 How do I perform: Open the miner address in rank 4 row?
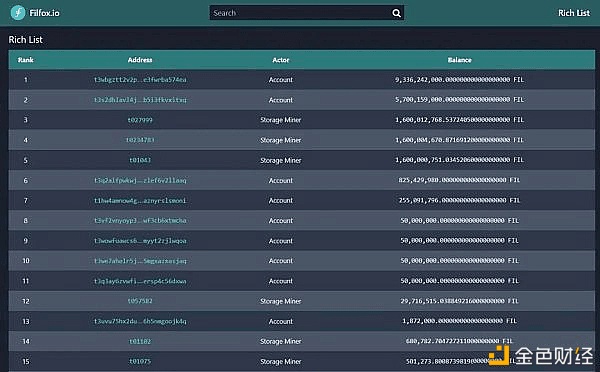(x=140, y=140)
